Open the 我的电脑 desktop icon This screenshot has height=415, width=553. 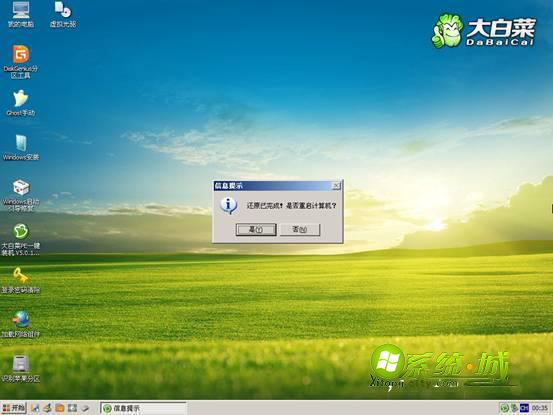point(20,14)
